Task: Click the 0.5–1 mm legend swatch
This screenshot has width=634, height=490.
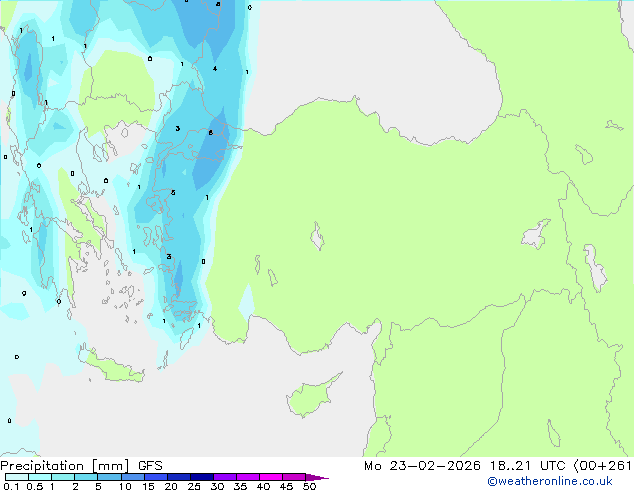Action: (x=40, y=477)
